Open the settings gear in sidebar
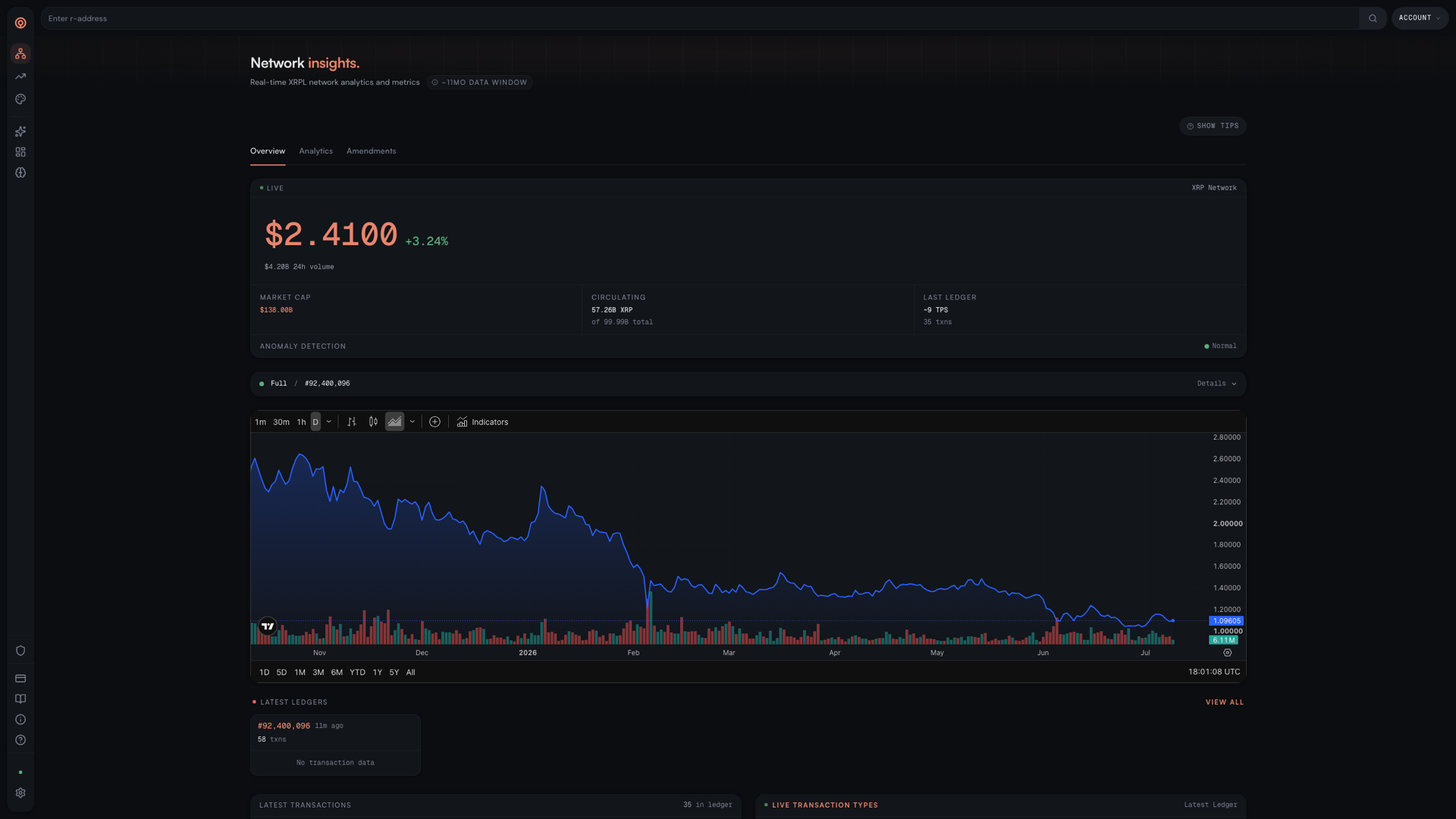1456x819 pixels. (x=20, y=793)
